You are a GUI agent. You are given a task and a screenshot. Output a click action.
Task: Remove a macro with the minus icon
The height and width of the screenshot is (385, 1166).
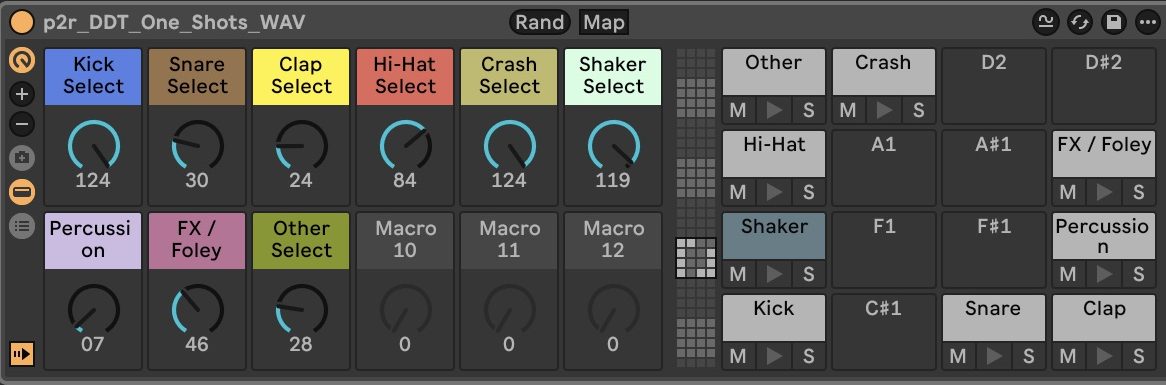[22, 124]
